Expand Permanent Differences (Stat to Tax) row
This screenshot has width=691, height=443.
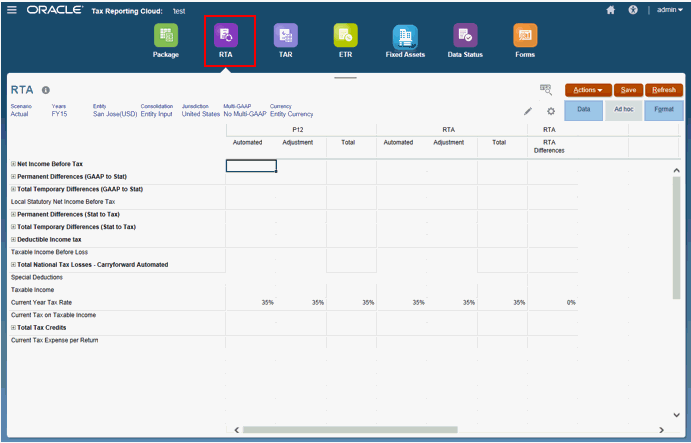coord(13,214)
